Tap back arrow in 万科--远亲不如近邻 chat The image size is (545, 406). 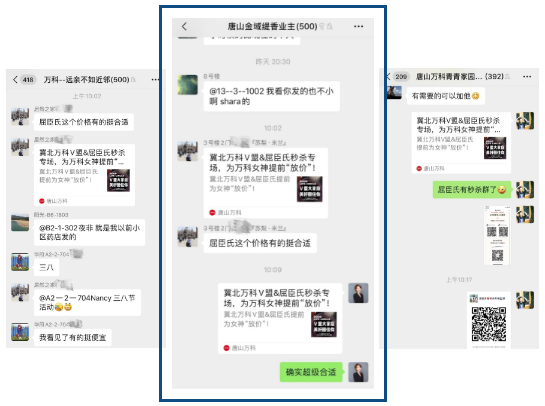coord(15,80)
